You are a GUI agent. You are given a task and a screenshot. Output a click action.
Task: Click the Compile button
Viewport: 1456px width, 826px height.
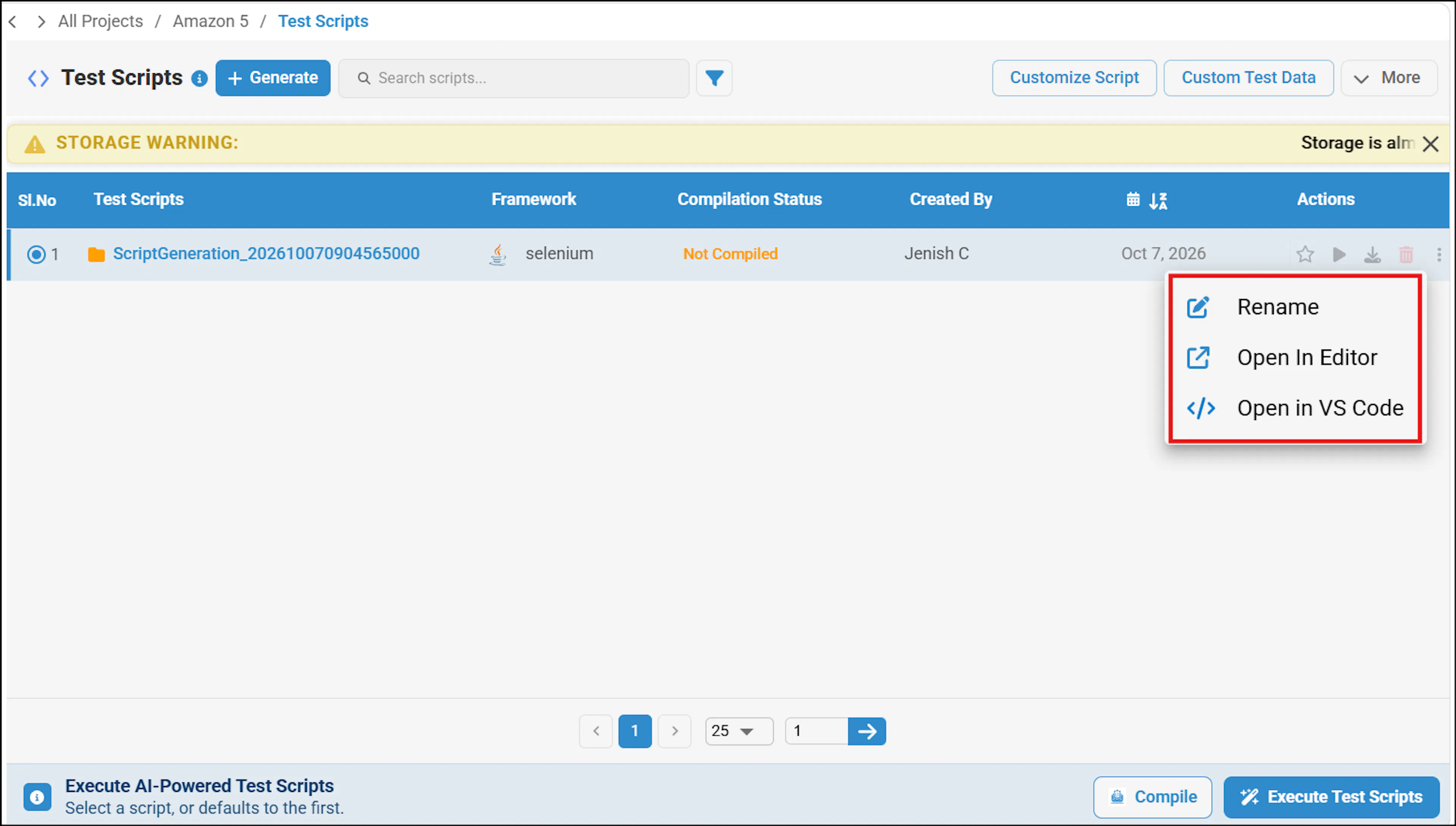tap(1152, 796)
